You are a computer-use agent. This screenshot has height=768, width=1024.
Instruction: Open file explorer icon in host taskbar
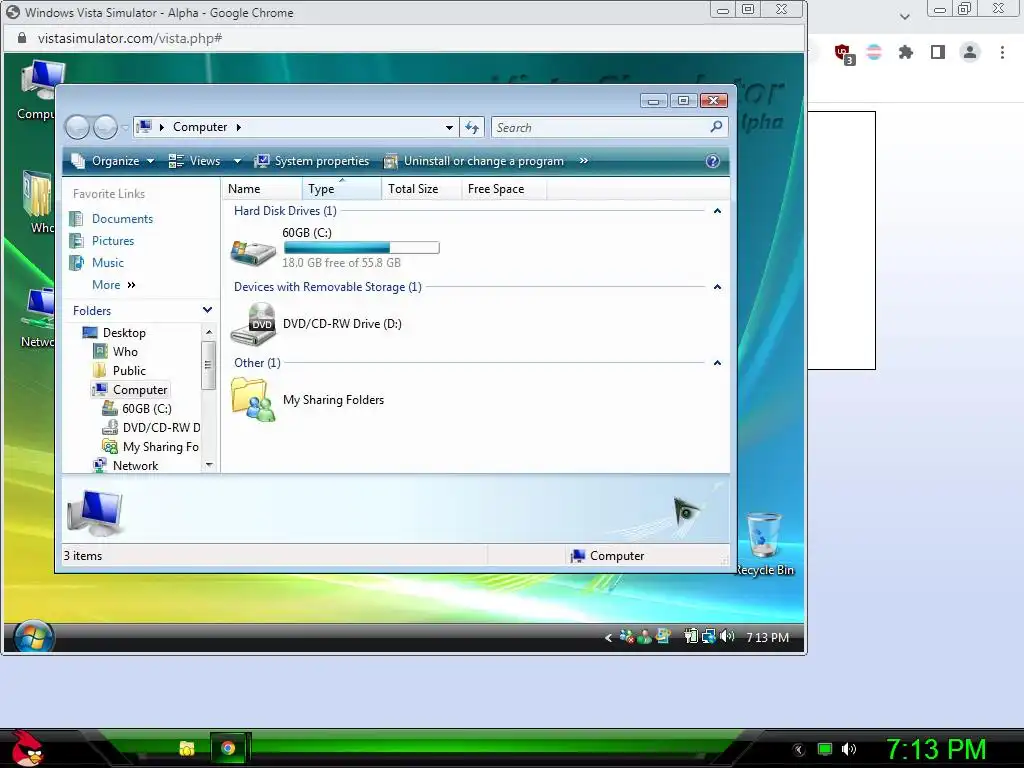coord(187,748)
